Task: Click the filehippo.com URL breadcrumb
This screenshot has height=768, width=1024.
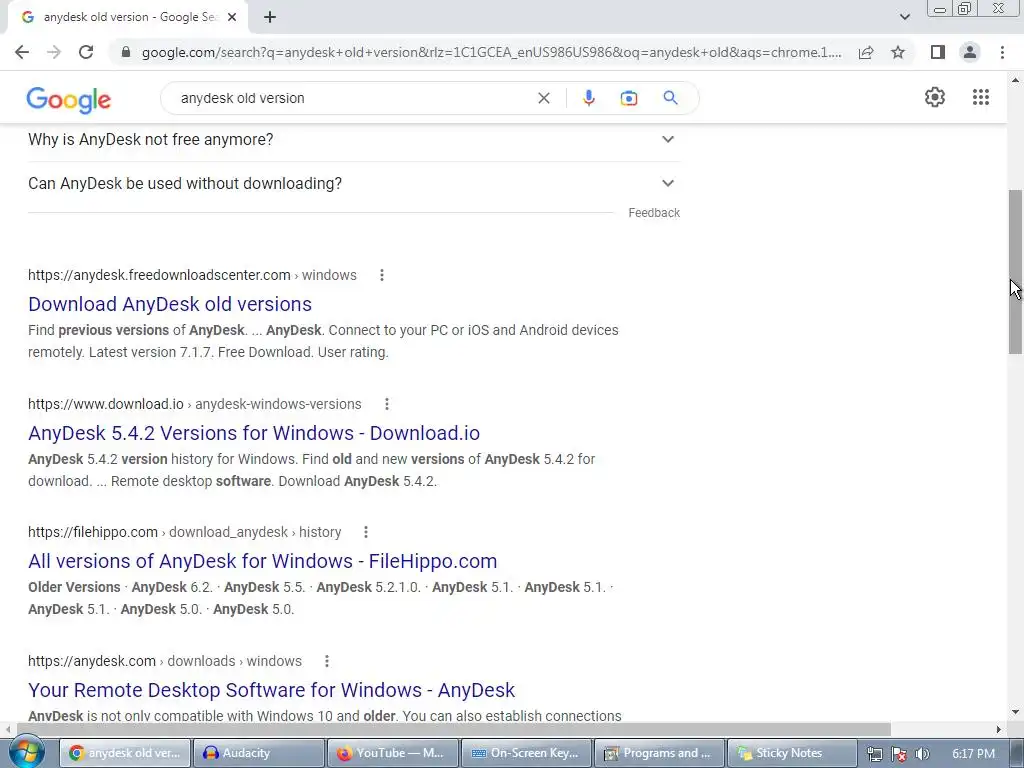Action: coord(185,532)
